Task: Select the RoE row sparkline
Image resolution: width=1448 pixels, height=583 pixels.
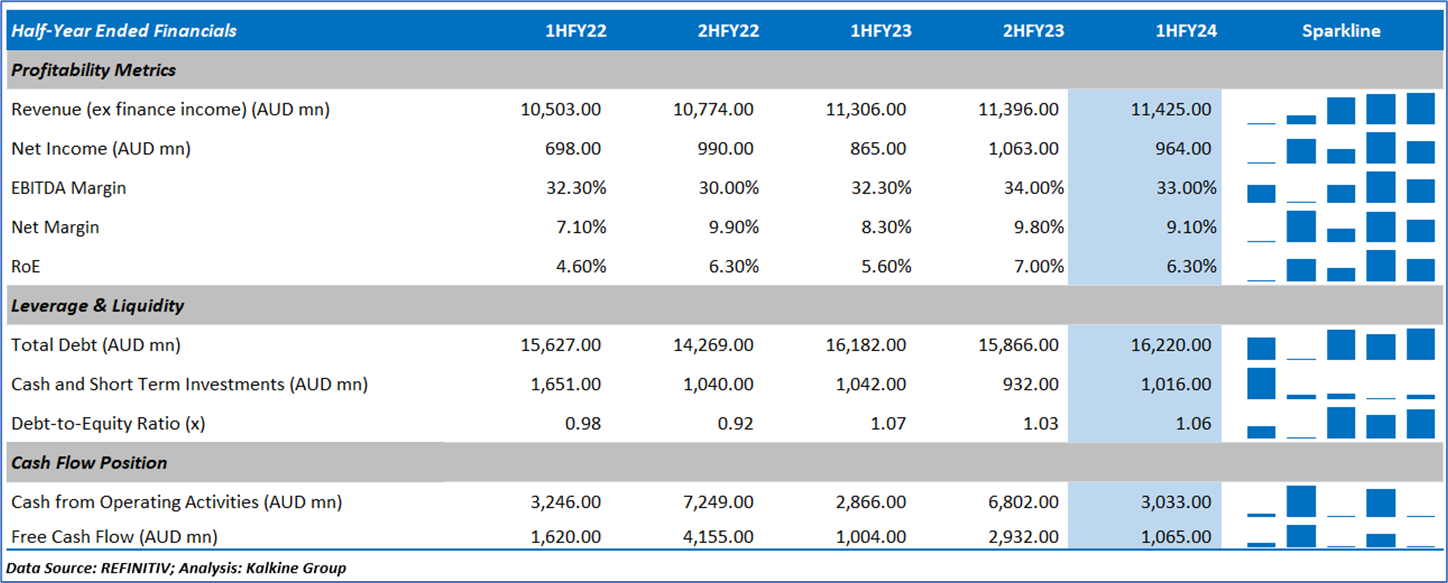Action: pos(1341,267)
